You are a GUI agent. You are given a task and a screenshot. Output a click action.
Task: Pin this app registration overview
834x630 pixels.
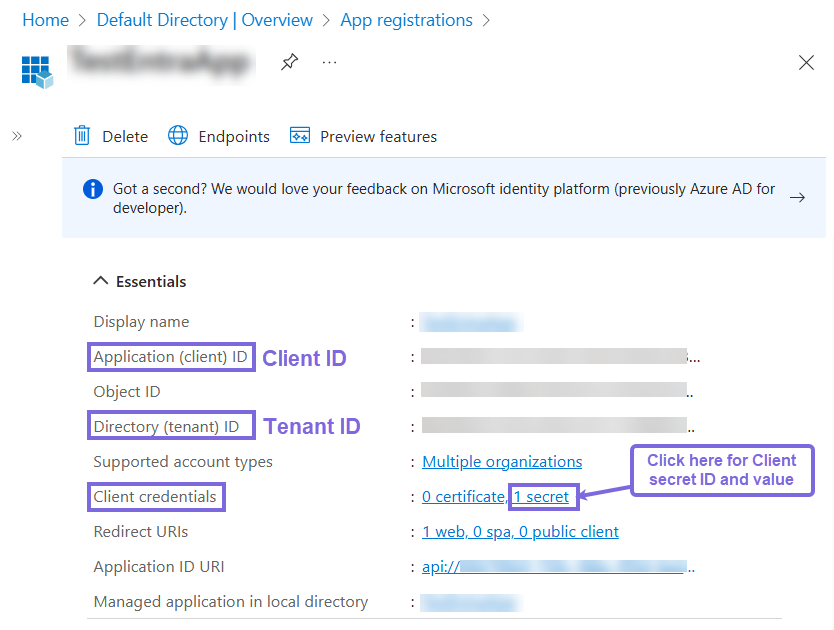(289, 62)
